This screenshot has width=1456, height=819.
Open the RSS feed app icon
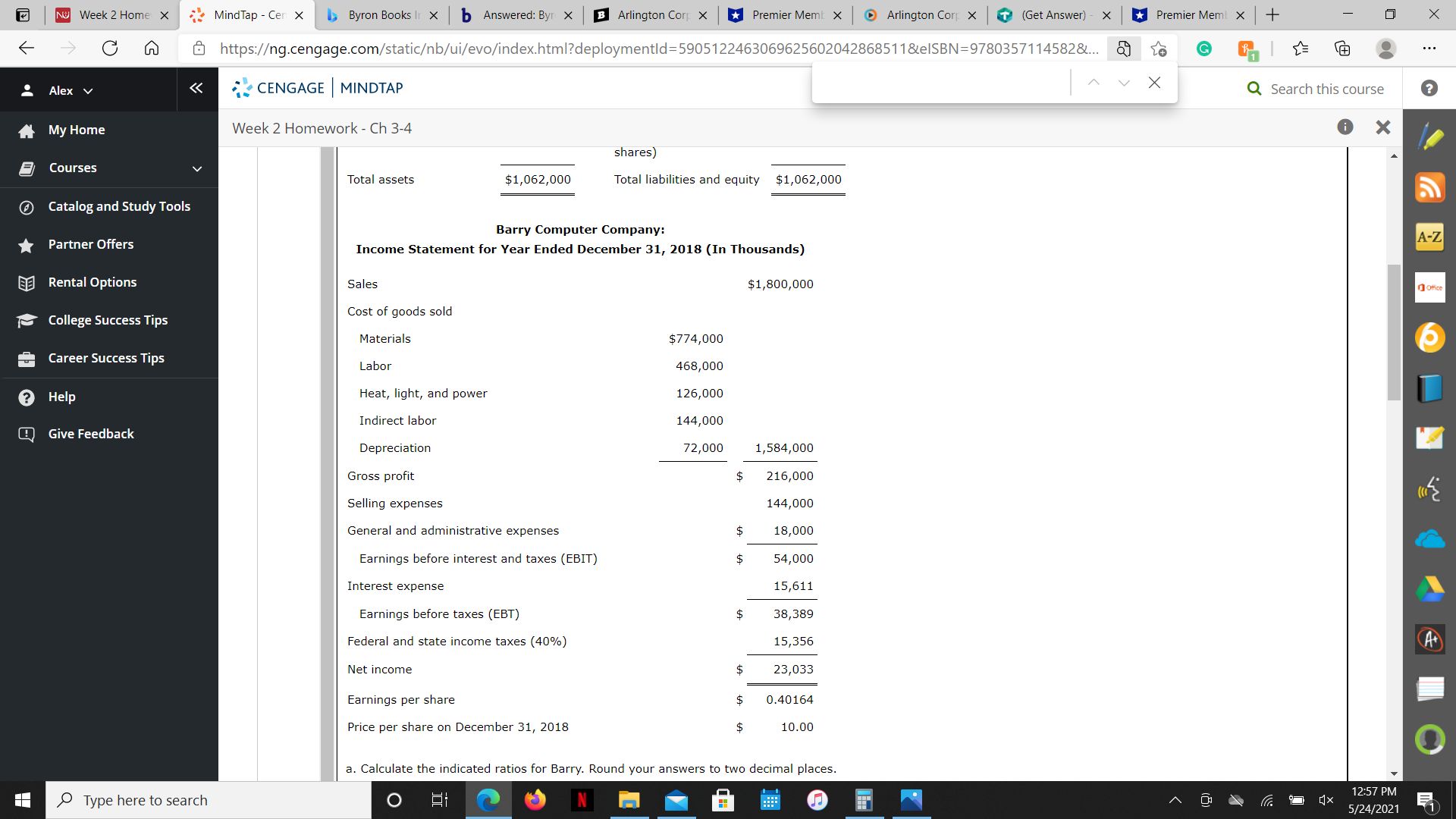[1429, 187]
